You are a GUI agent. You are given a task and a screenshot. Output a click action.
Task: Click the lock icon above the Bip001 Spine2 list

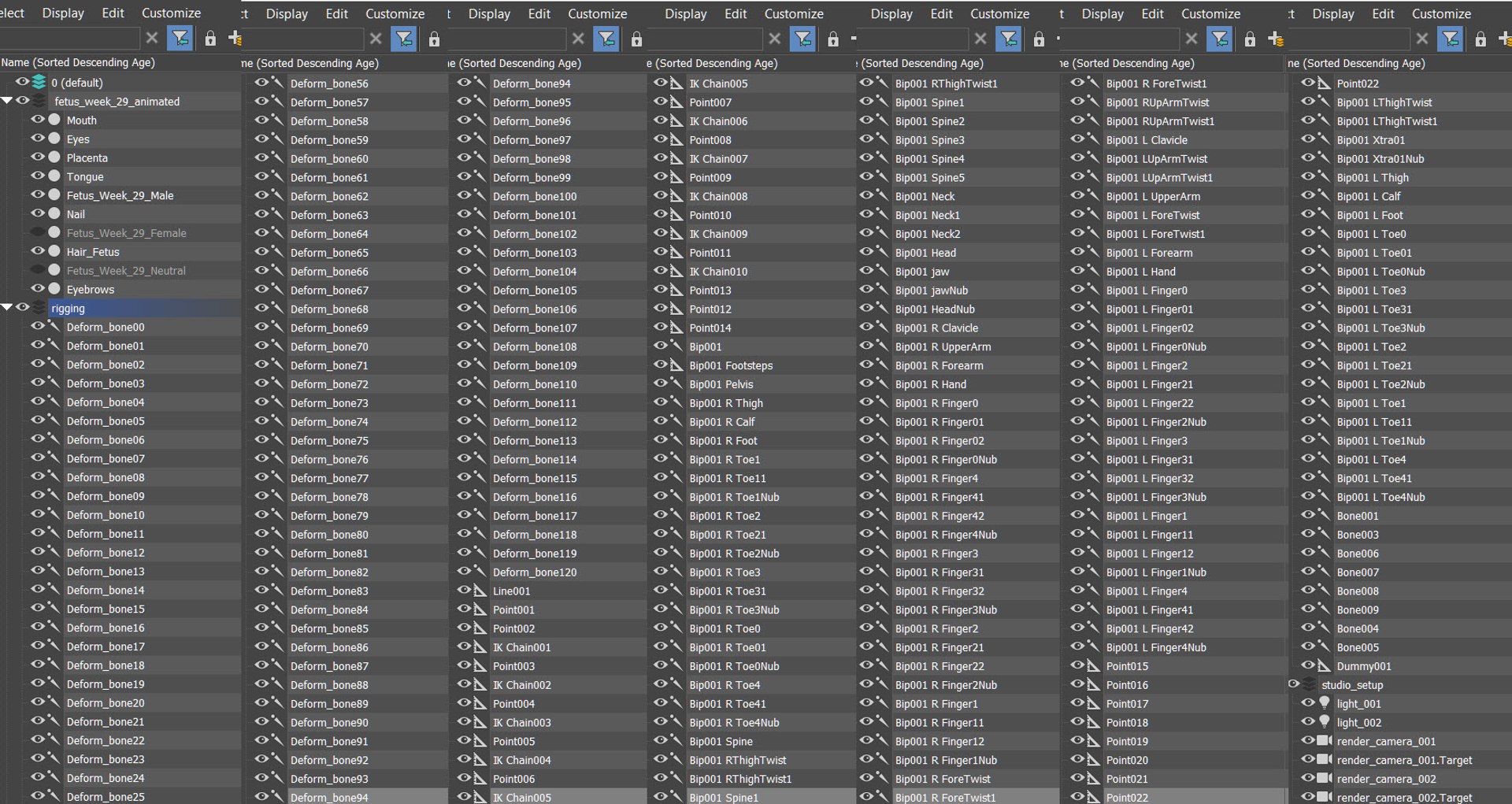(x=1039, y=39)
